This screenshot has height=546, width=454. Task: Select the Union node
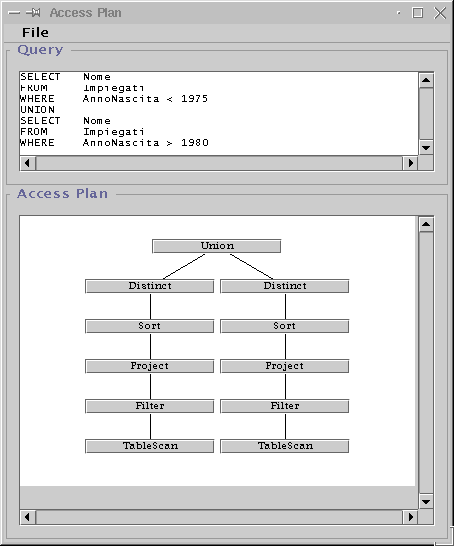(217, 246)
